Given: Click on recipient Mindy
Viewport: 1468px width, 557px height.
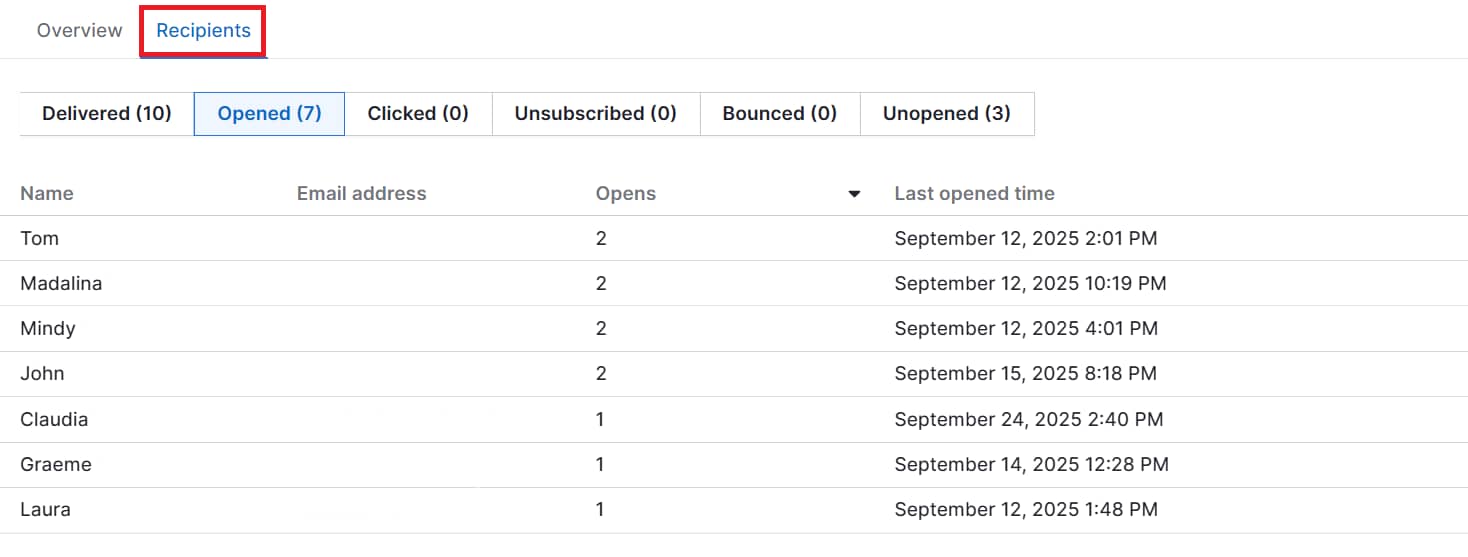Looking at the screenshot, I should [48, 328].
